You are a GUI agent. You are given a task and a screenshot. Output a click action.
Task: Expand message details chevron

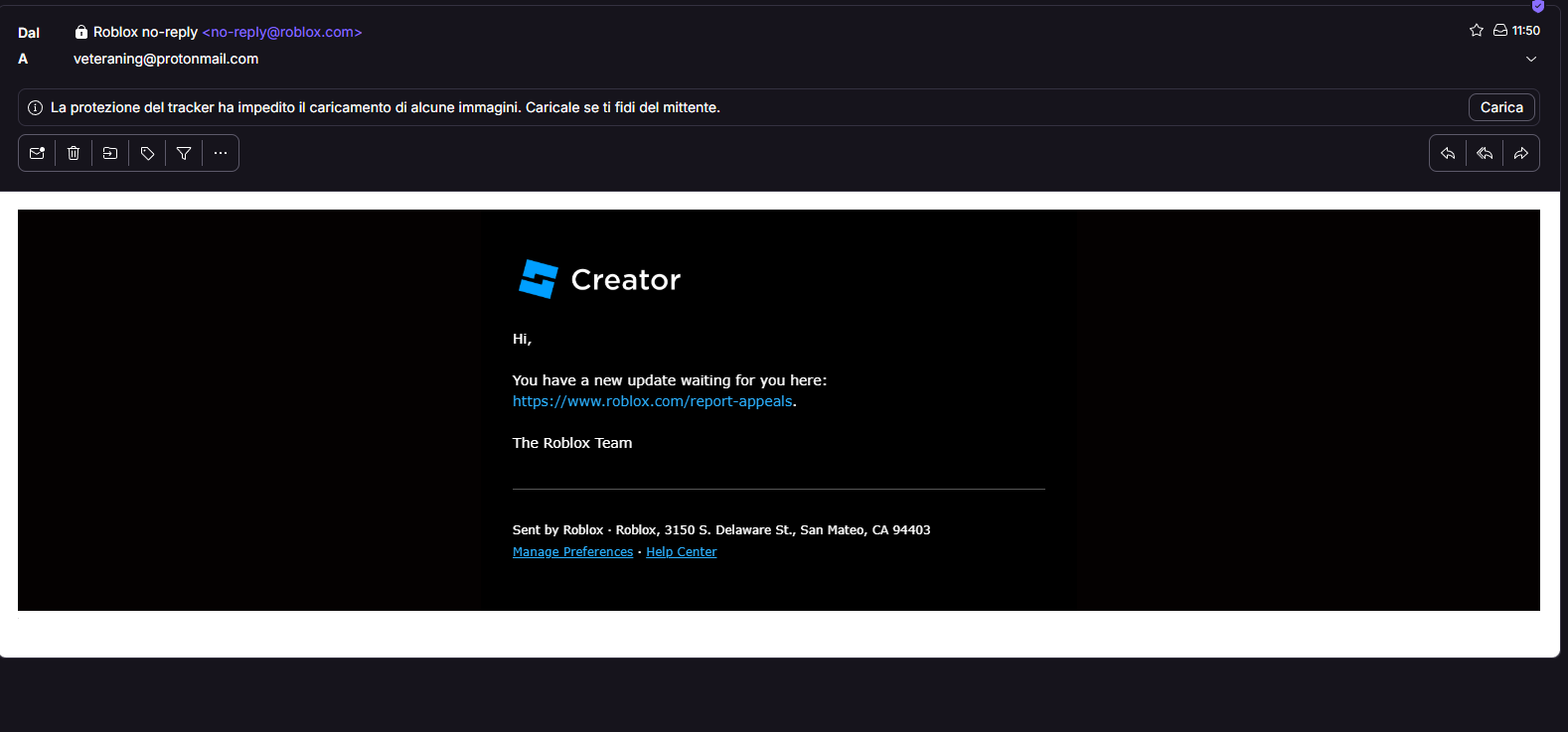(1531, 59)
